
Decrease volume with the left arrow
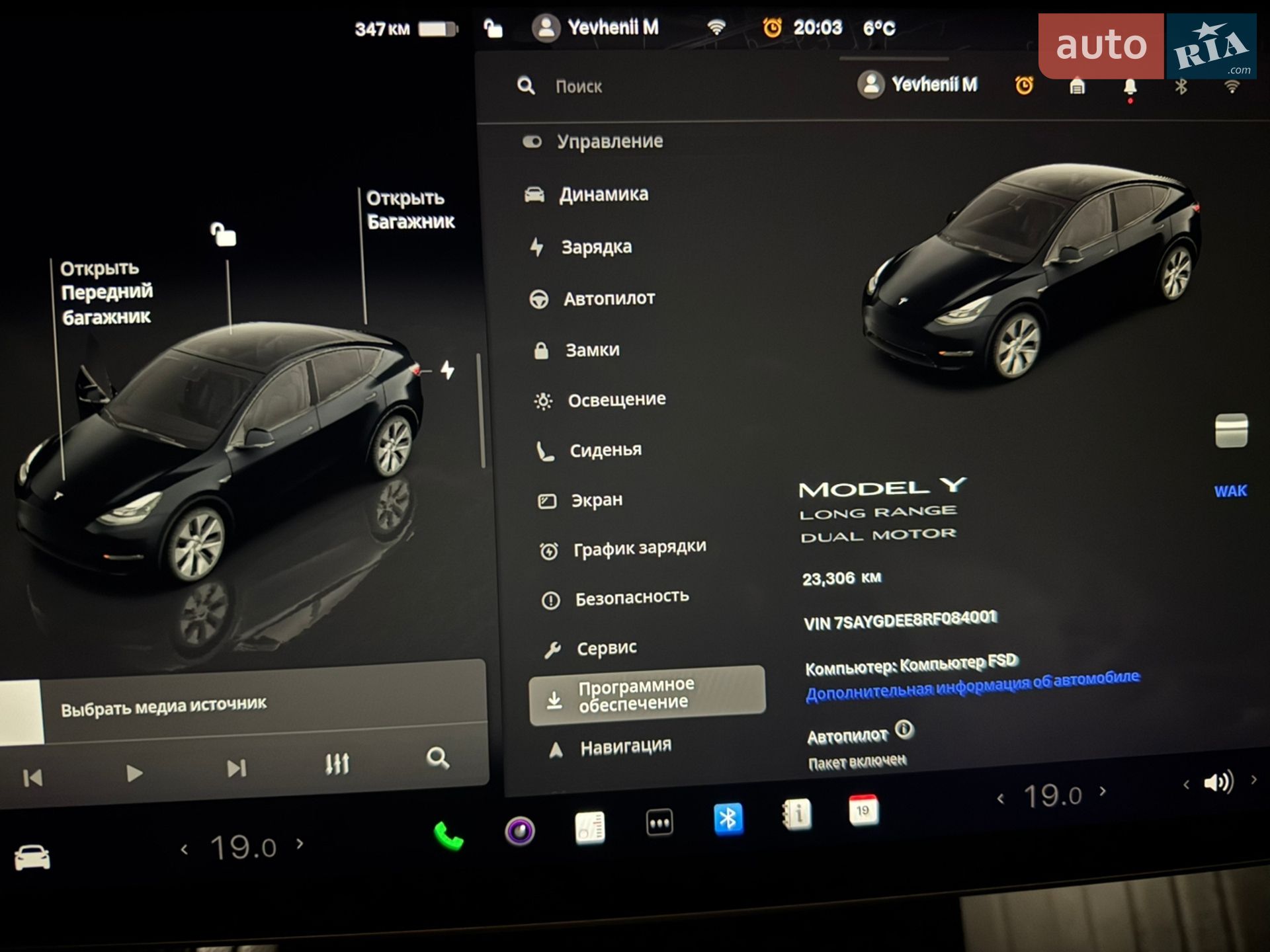[1186, 785]
